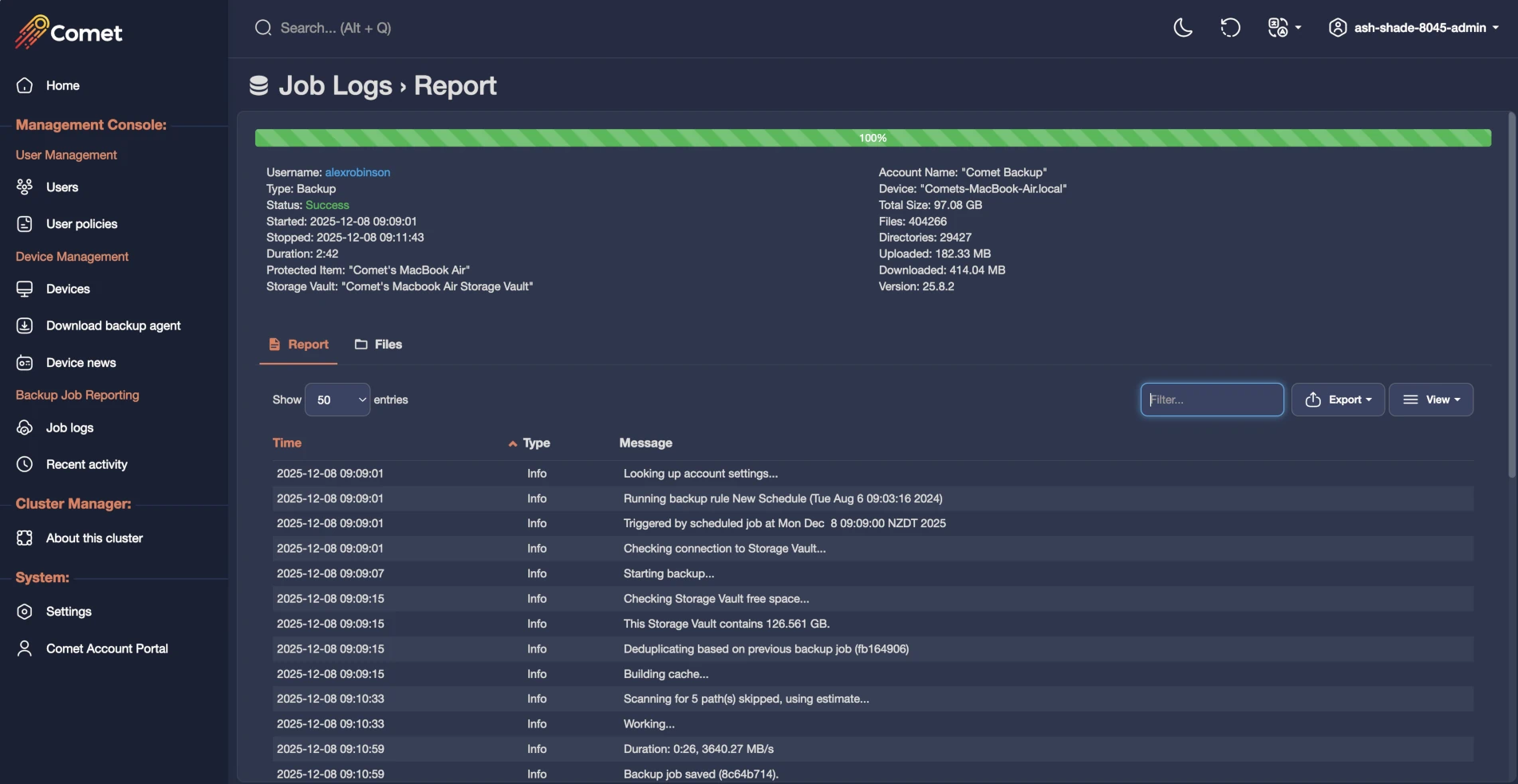Click the search magnifier icon

pos(263,28)
